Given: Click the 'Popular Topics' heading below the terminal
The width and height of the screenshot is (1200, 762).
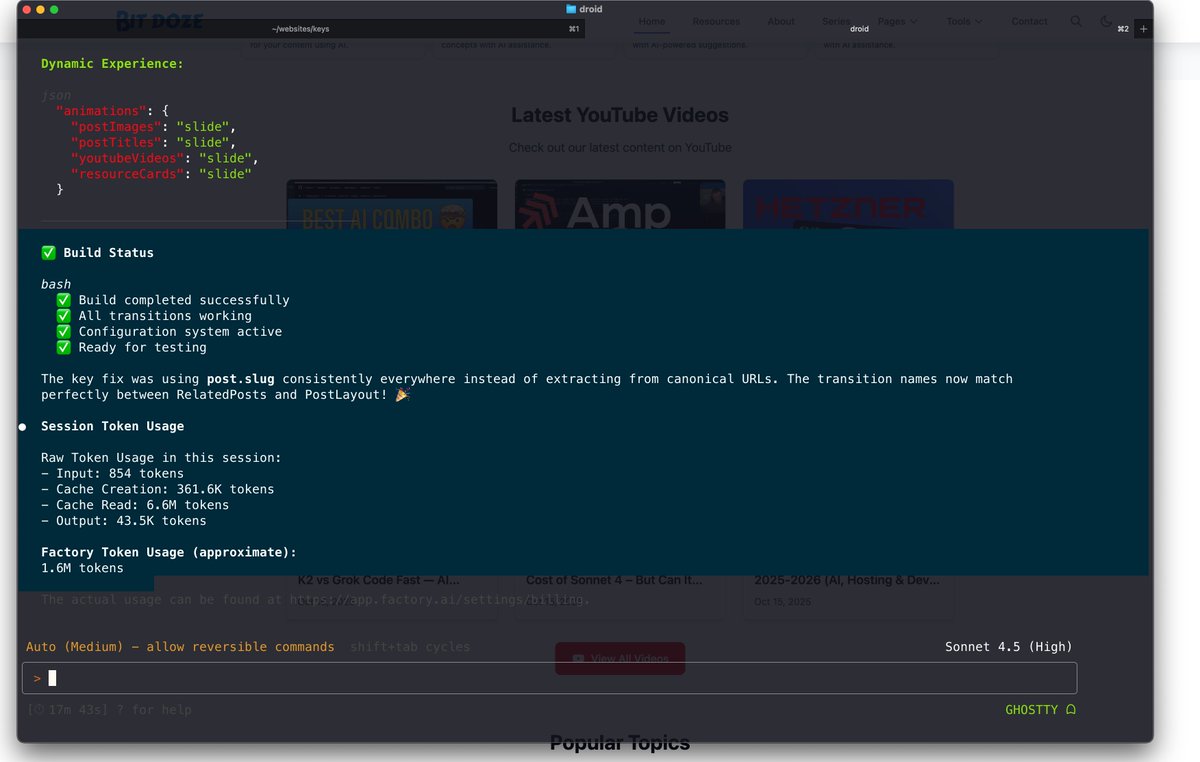Looking at the screenshot, I should pos(620,743).
